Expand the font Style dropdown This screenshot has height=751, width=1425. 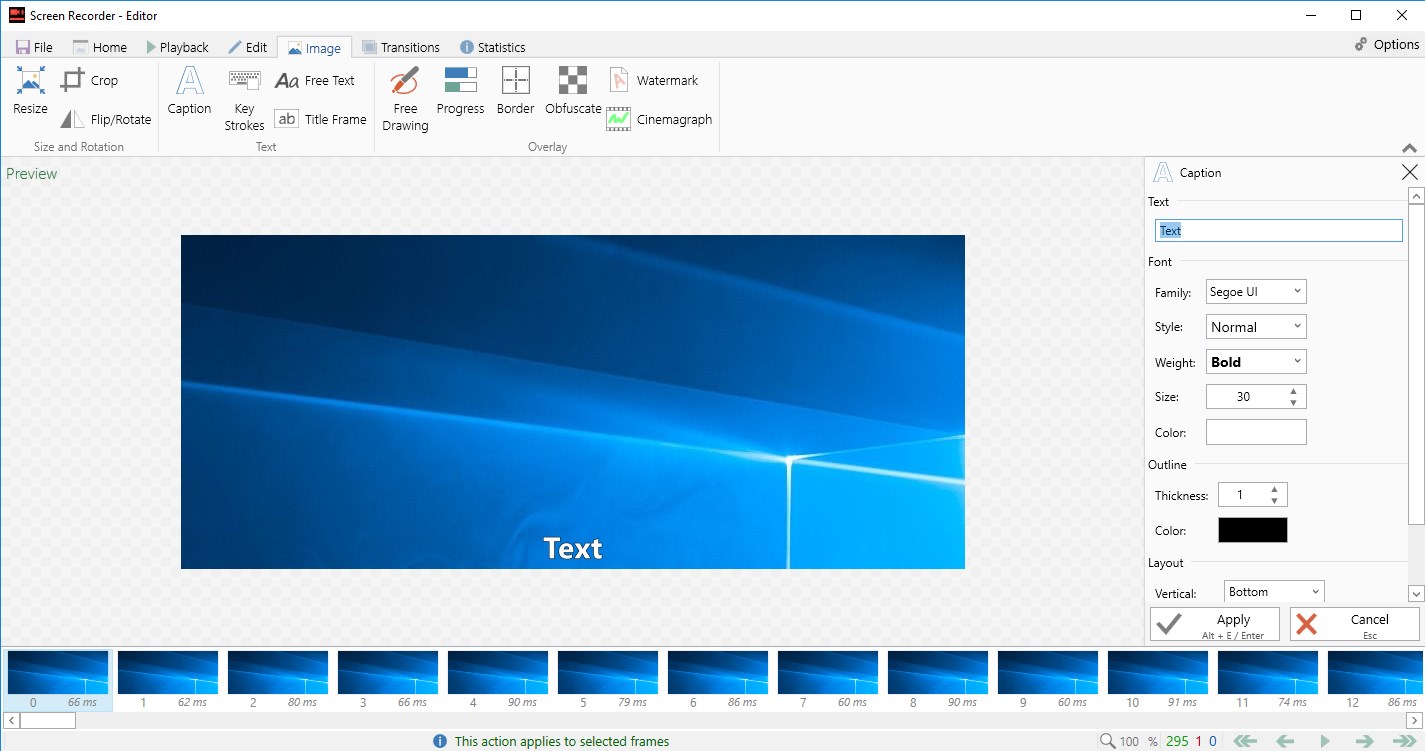(x=1256, y=327)
